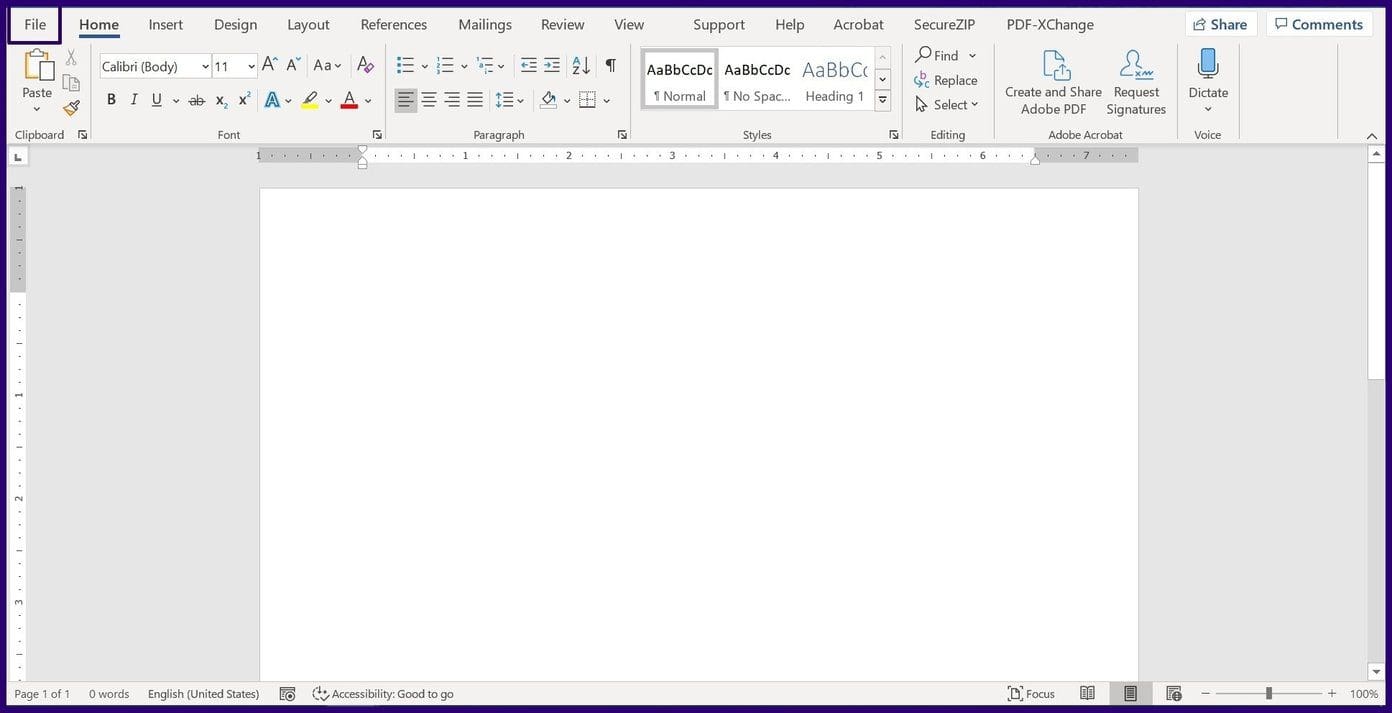Switch to the Review tab
This screenshot has height=713, width=1392.
[x=562, y=24]
